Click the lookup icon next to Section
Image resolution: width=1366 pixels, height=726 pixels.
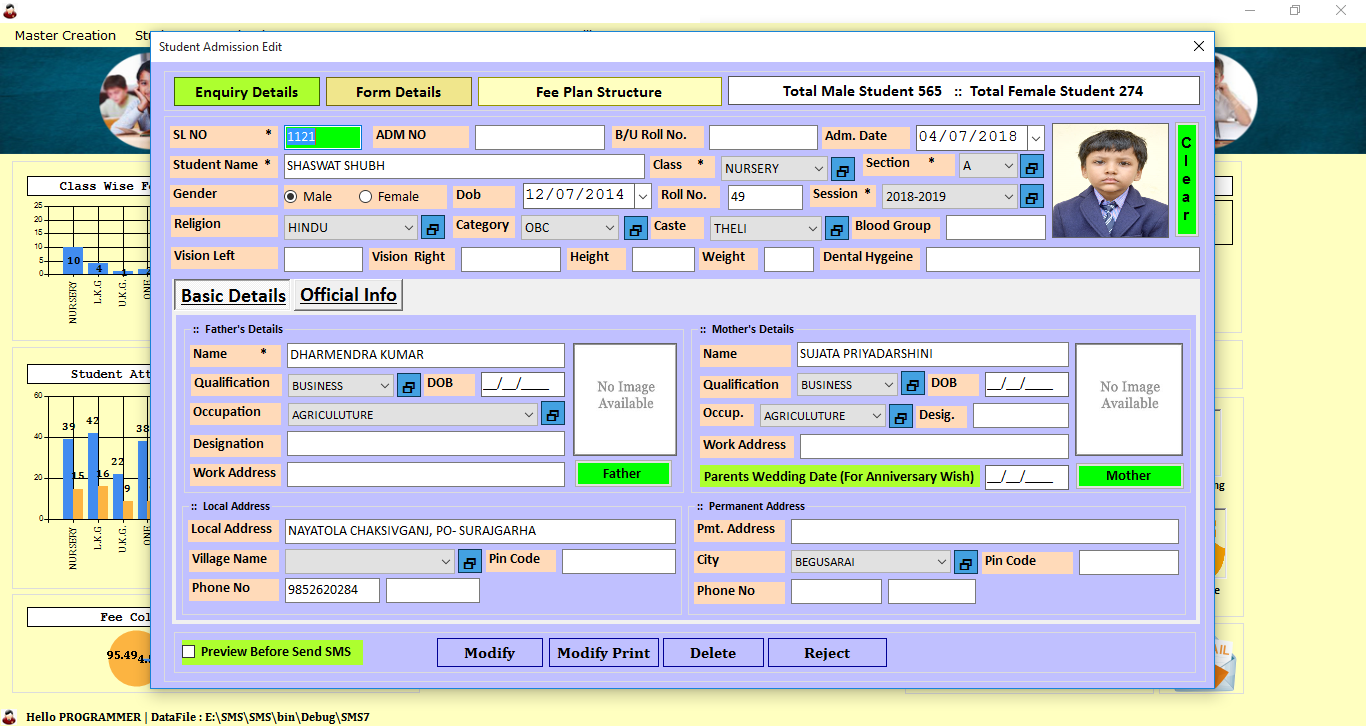1032,166
